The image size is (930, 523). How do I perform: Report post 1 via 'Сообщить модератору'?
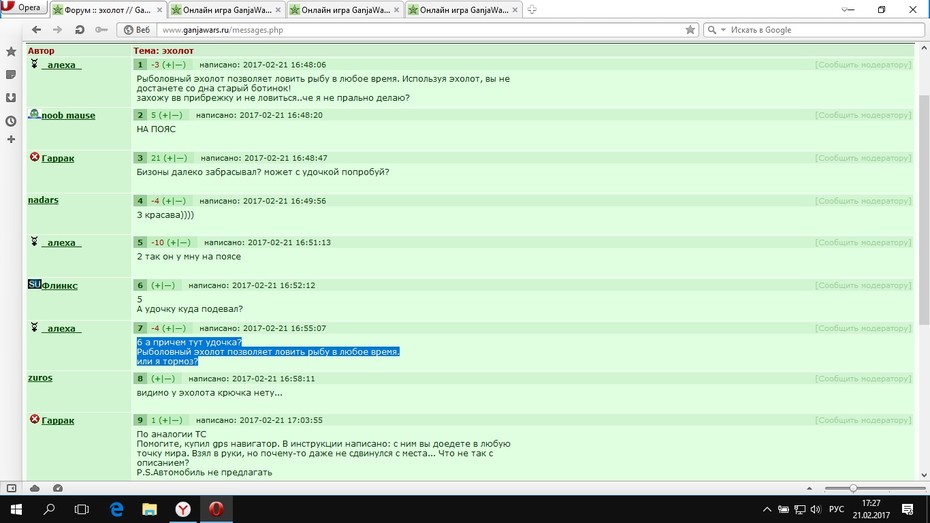tap(863, 65)
